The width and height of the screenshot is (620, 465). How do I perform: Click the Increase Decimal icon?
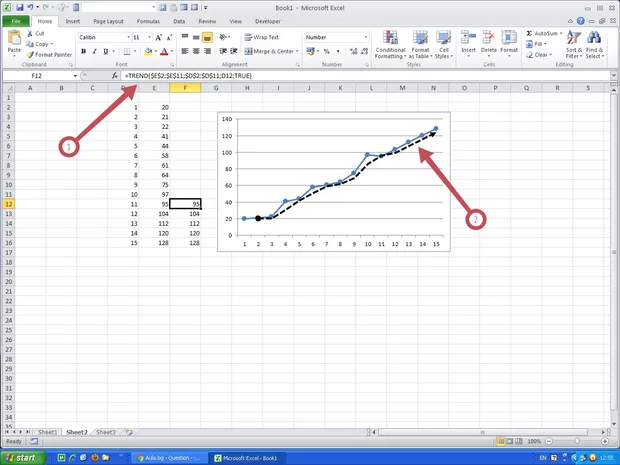coord(353,51)
